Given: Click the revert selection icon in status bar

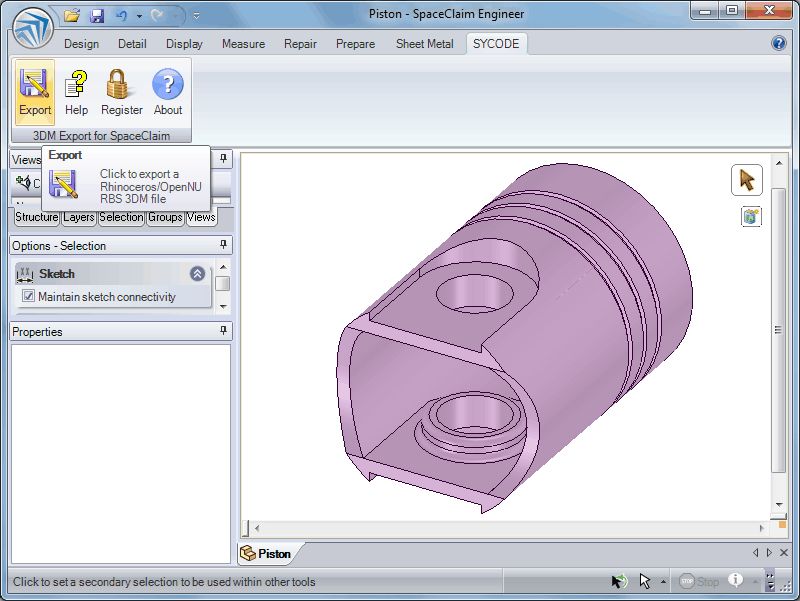Looking at the screenshot, I should click(x=620, y=581).
